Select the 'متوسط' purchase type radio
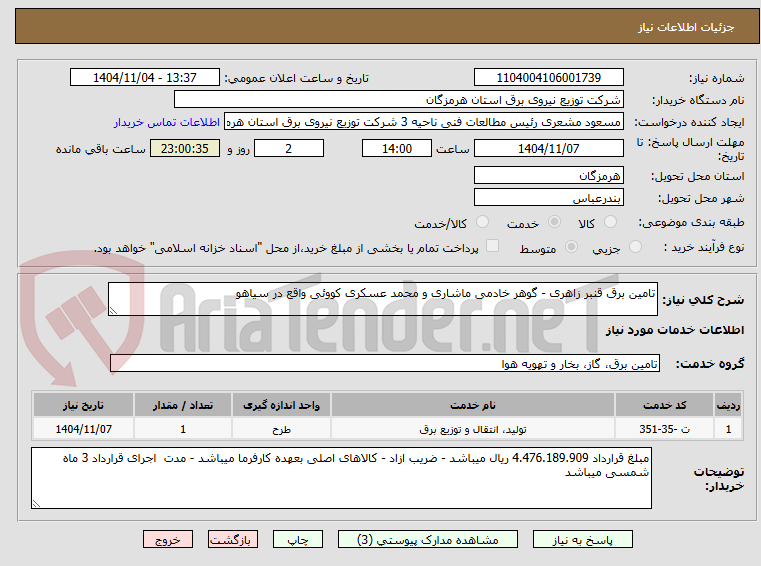761x566 pixels. click(571, 247)
